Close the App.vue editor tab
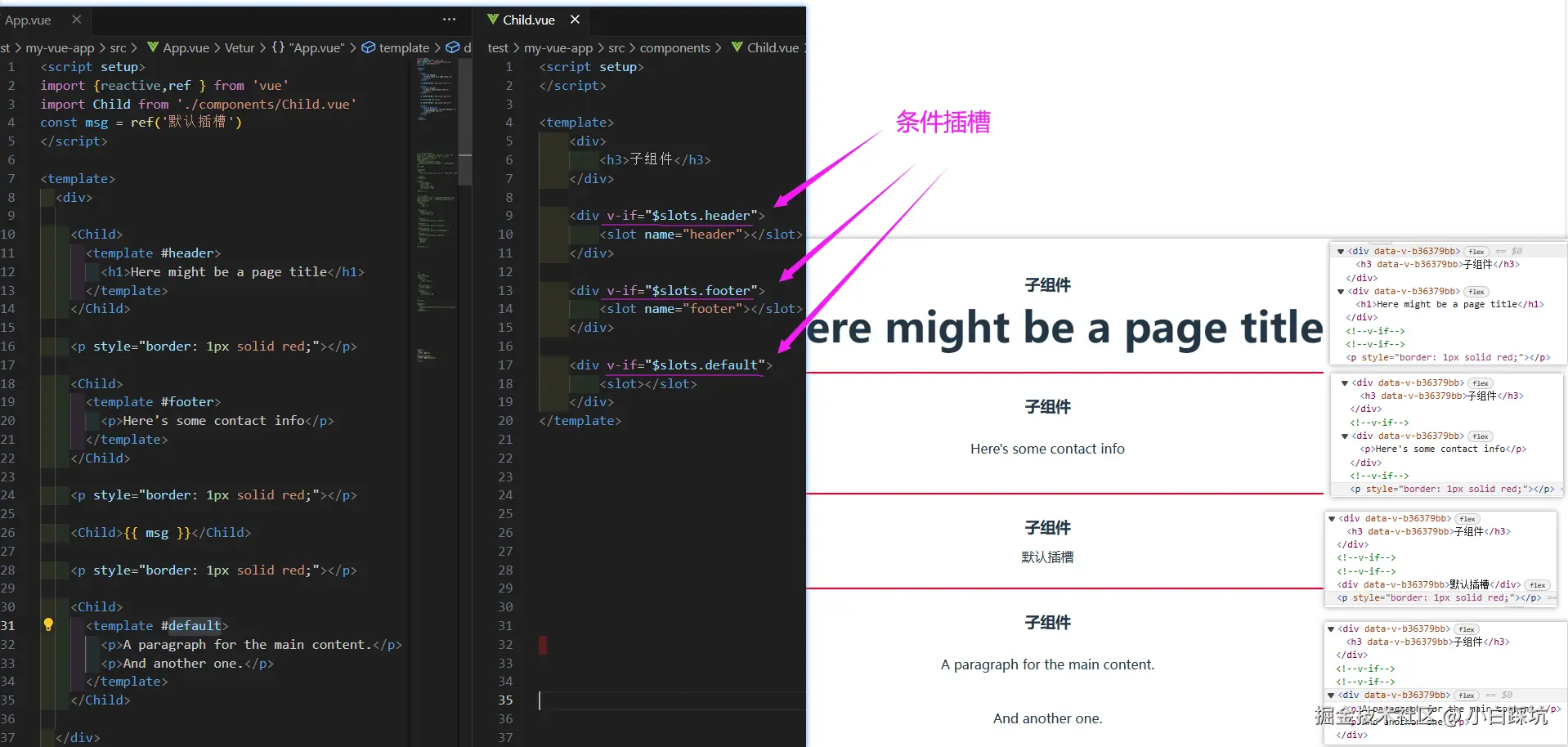Screen dimensions: 1568x747 pos(77,20)
